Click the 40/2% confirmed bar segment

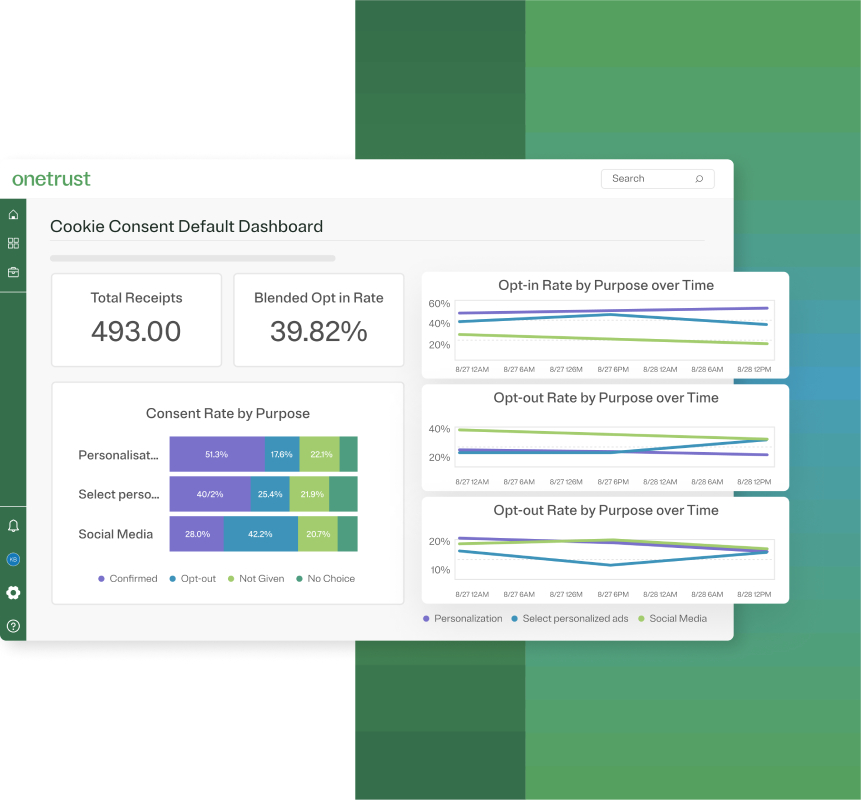[210, 494]
